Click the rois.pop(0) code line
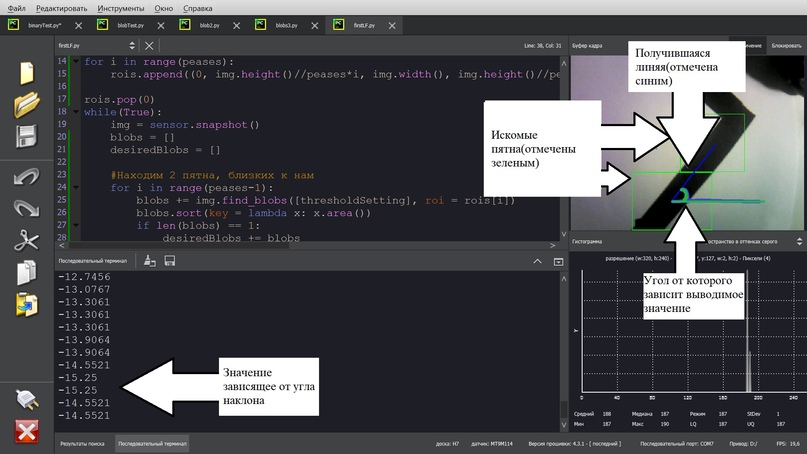Screen dimensions: 807x454 pyautogui.click(x=119, y=99)
